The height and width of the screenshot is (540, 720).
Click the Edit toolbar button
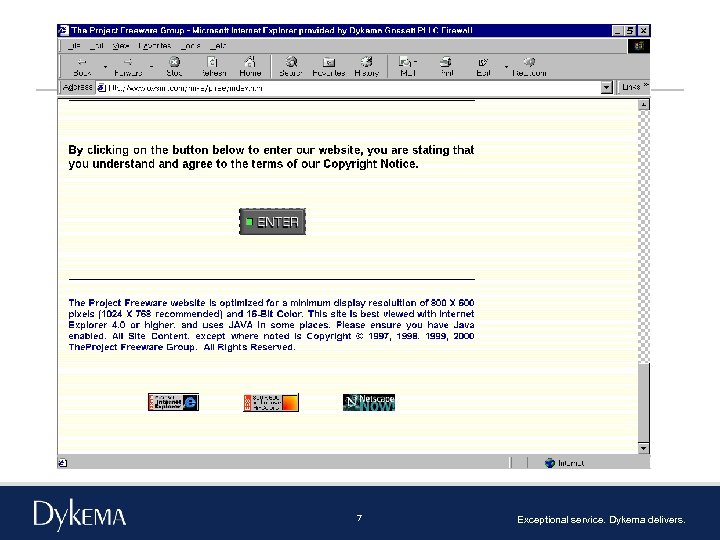(x=483, y=67)
